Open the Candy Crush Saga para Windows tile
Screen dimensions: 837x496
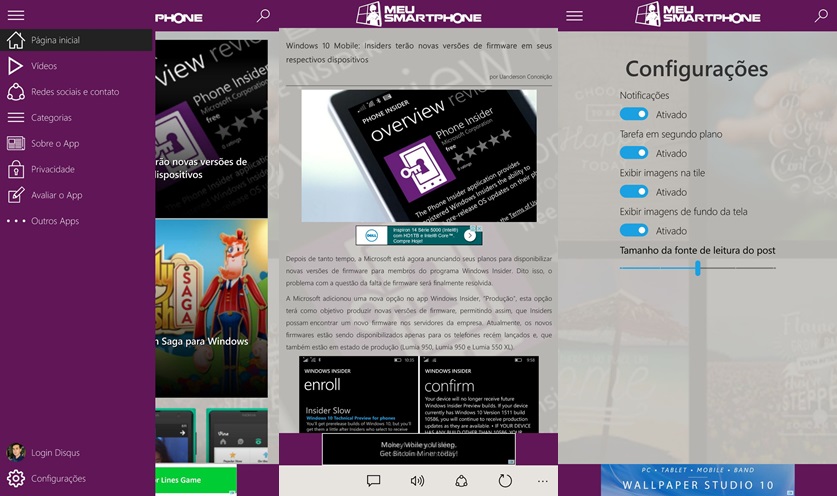[x=211, y=308]
